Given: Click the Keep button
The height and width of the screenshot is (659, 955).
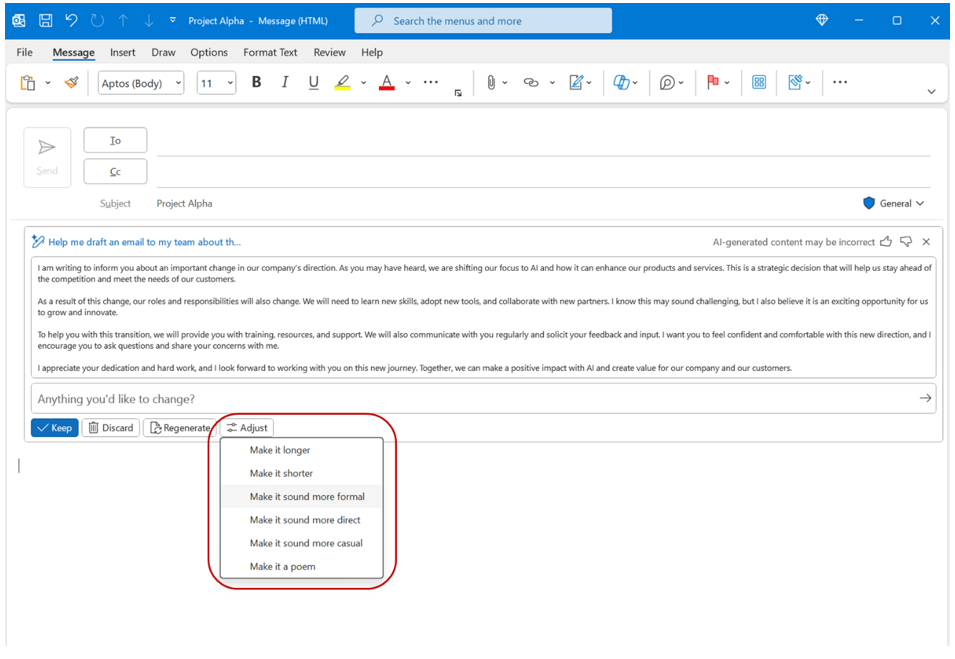Looking at the screenshot, I should point(54,428).
